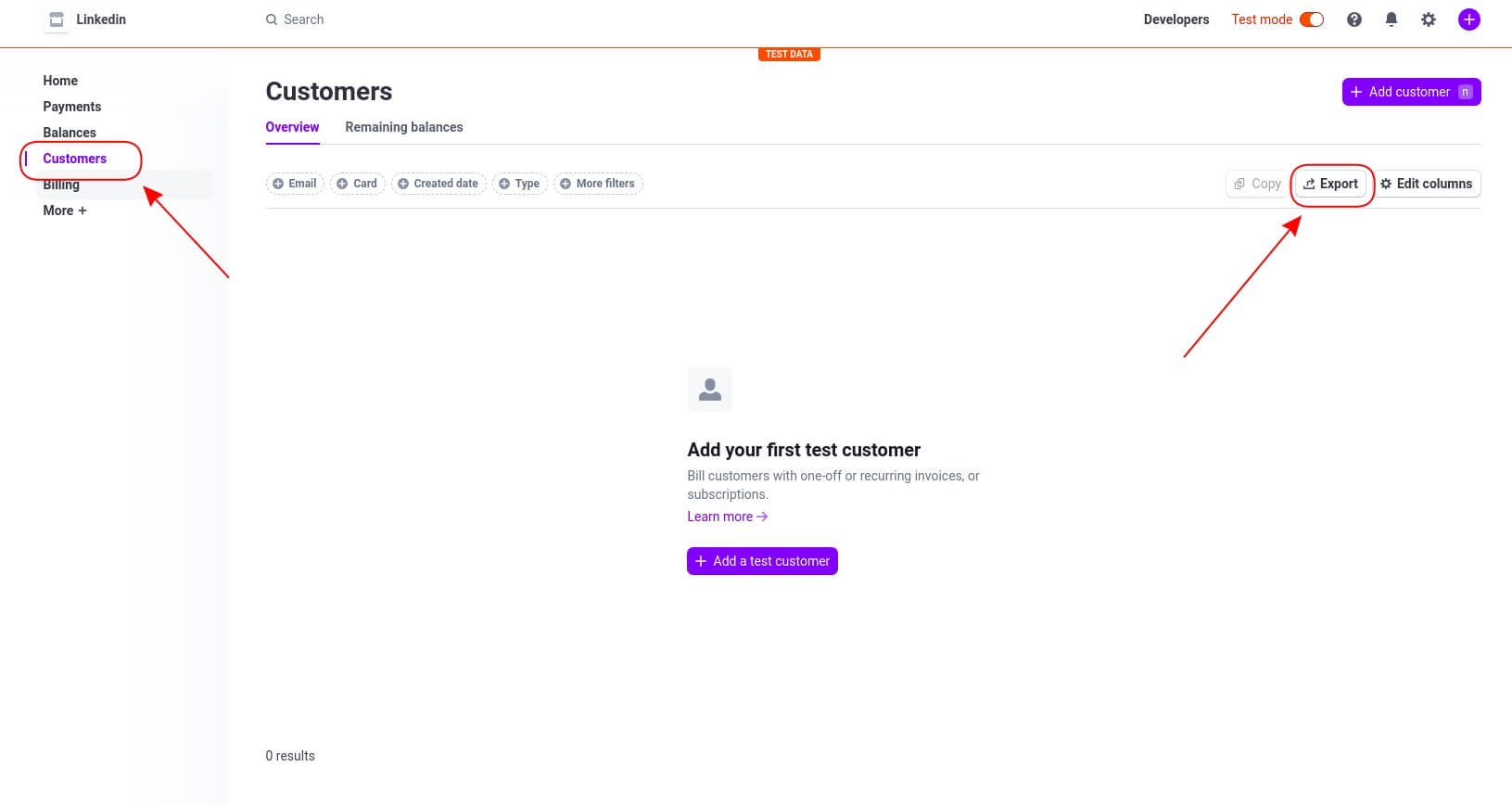
Task: Click the Export button
Action: (x=1331, y=184)
